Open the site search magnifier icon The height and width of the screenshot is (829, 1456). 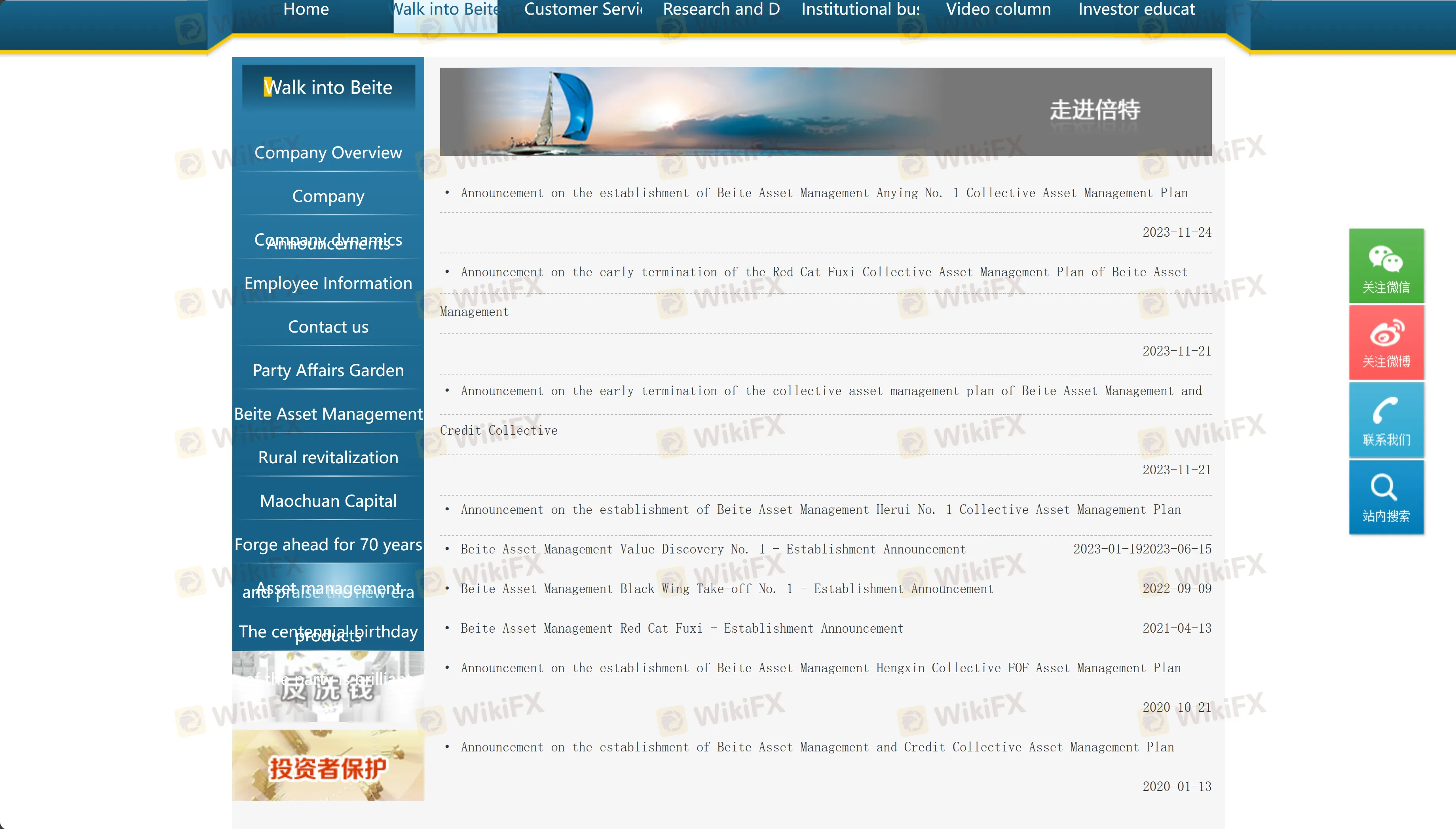click(x=1386, y=496)
